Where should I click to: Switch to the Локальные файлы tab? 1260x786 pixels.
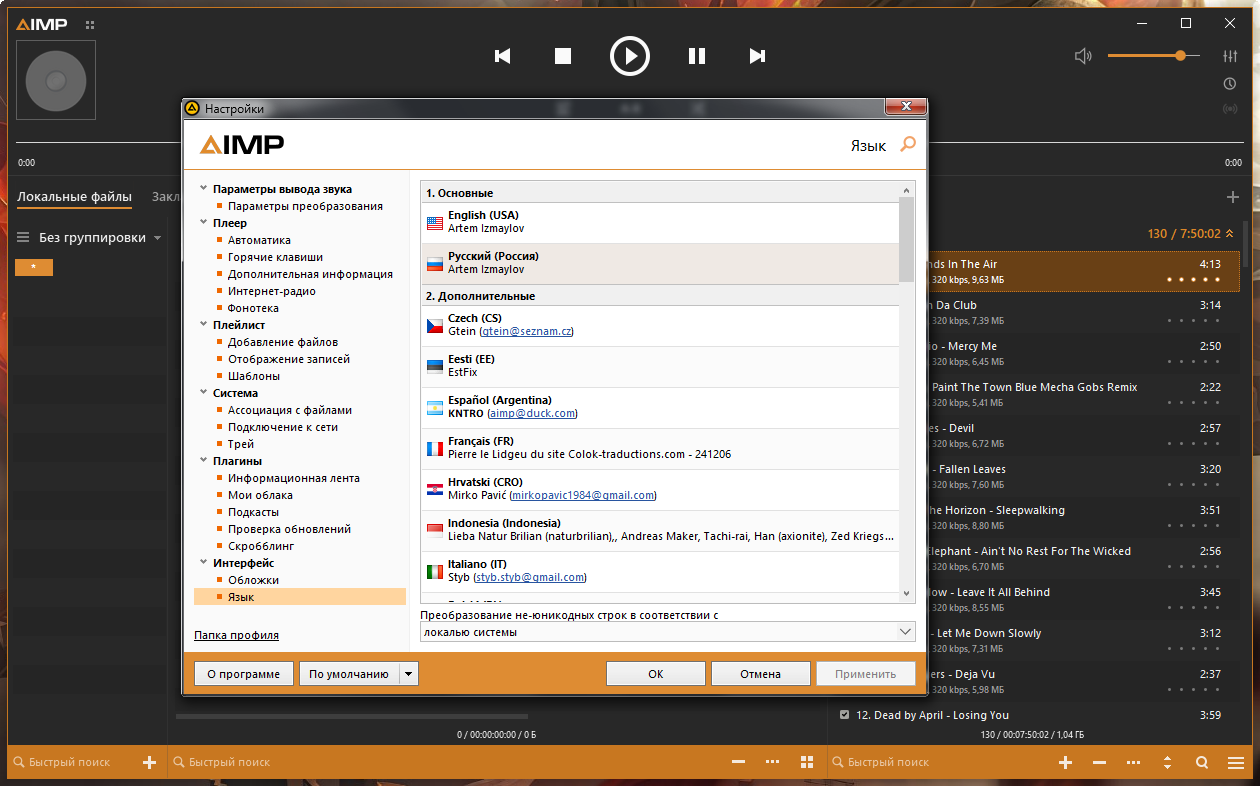(x=74, y=197)
